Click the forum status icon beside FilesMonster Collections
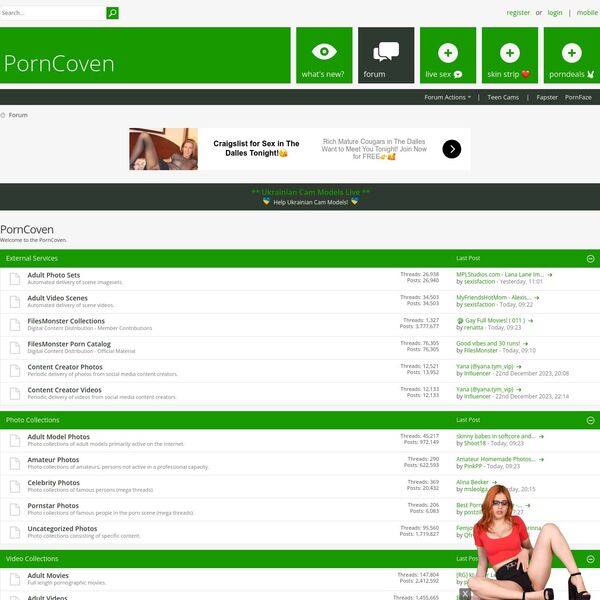The image size is (600, 600). (x=15, y=325)
